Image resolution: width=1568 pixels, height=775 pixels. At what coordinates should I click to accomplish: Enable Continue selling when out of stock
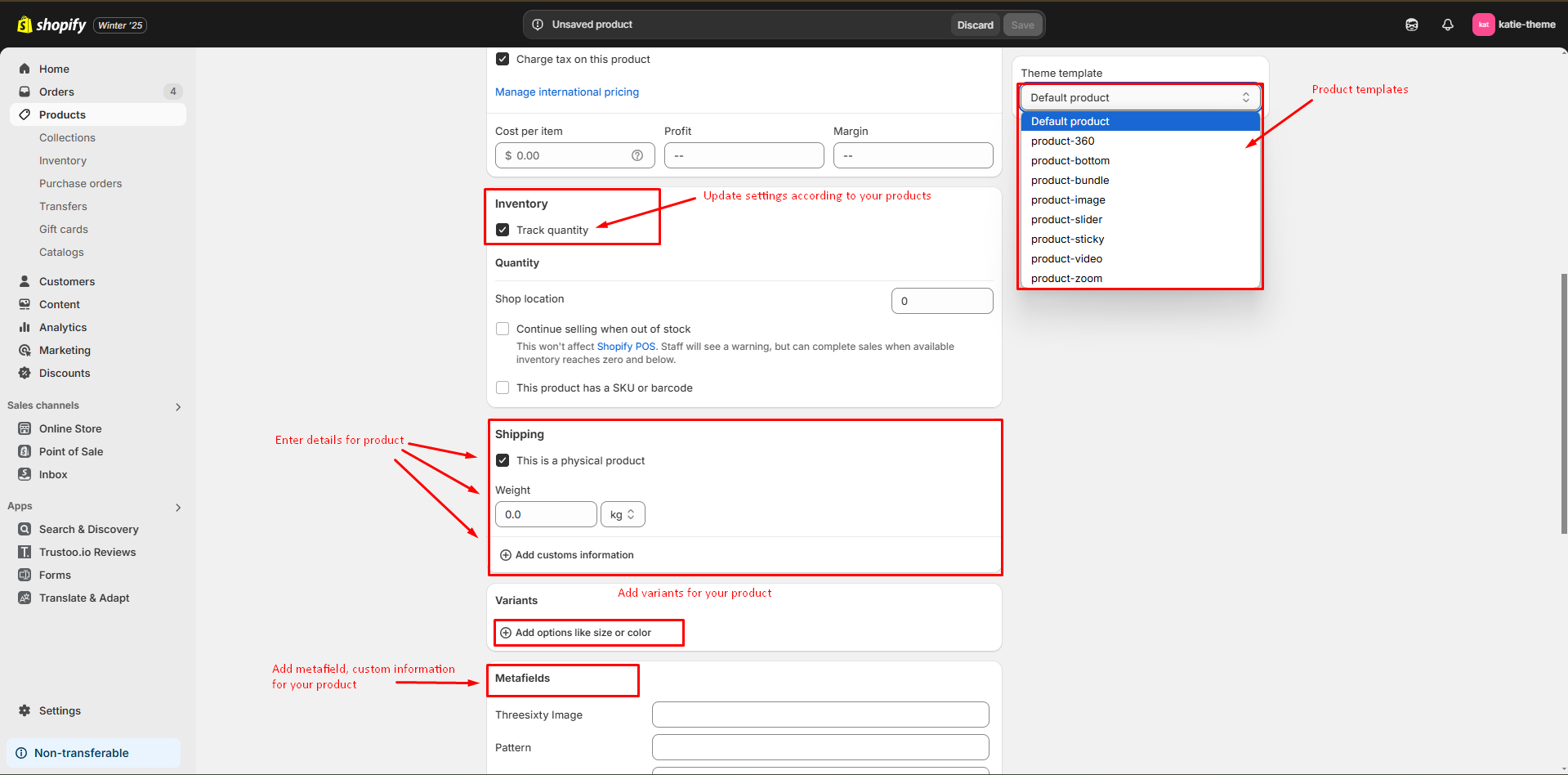click(x=503, y=329)
